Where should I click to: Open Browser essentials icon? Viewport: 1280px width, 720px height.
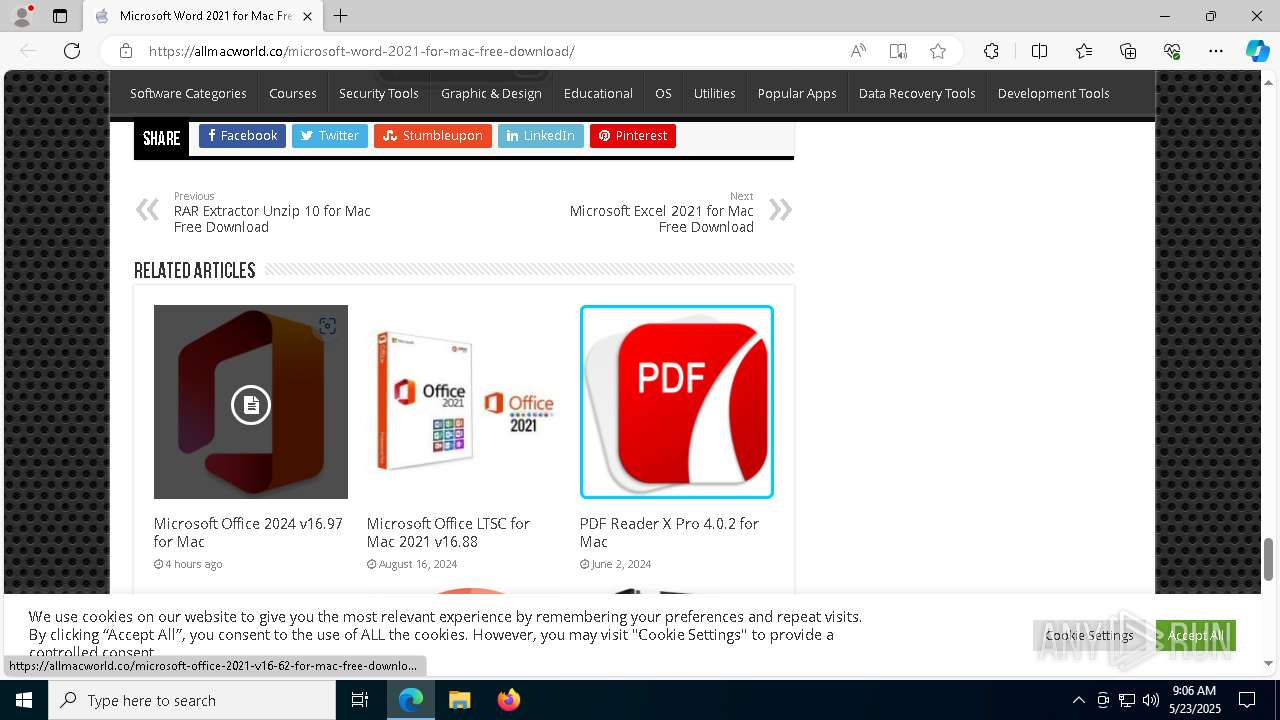(x=1172, y=51)
